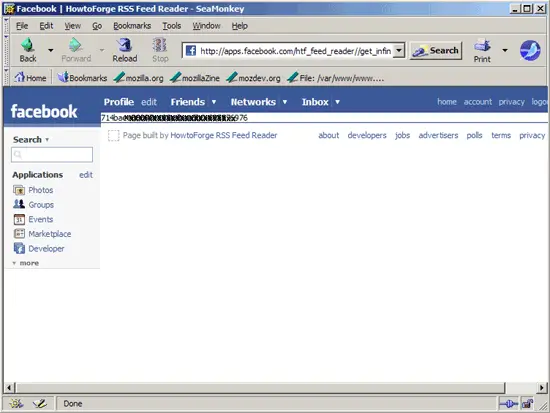The width and height of the screenshot is (550, 413).
Task: Click the Stop loading icon
Action: tap(160, 45)
